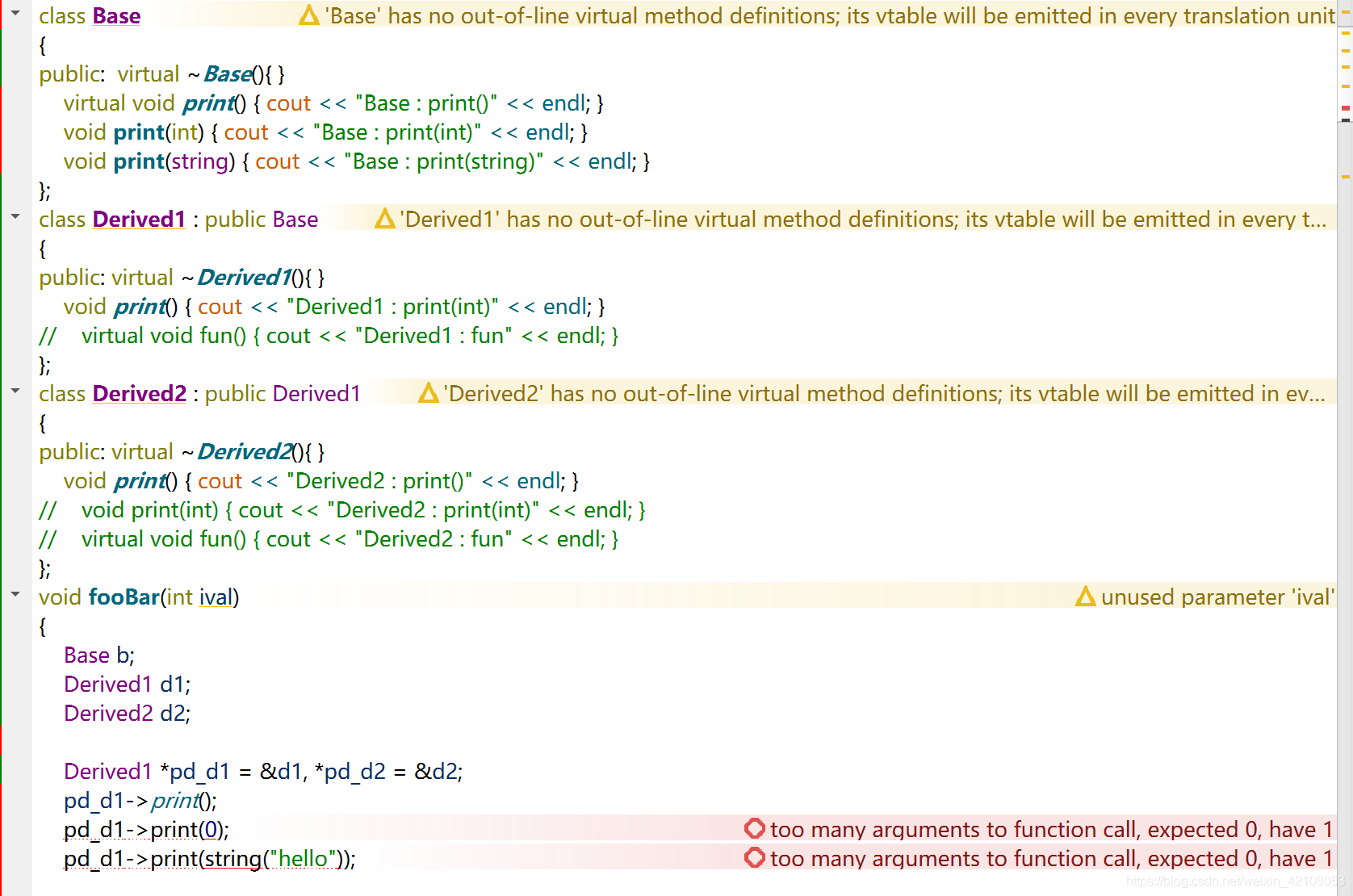Click the class name Base in declaration
Image resolution: width=1353 pixels, height=896 pixels.
pyautogui.click(x=116, y=16)
